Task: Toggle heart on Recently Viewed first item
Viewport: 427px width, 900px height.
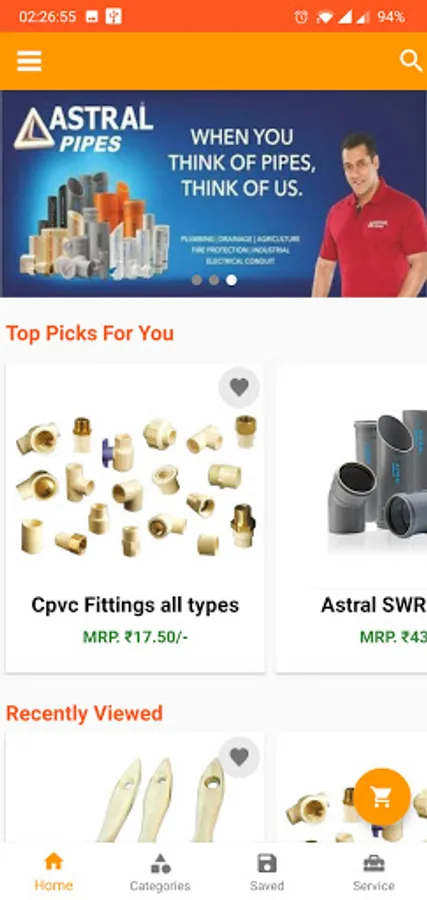Action: [x=239, y=757]
